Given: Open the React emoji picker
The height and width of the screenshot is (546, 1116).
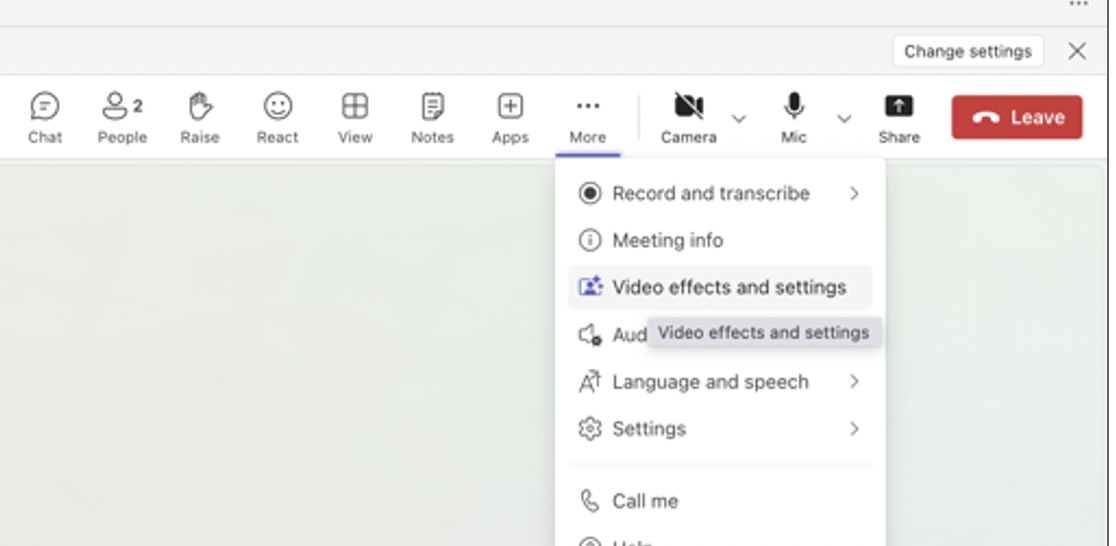Looking at the screenshot, I should pos(277,117).
